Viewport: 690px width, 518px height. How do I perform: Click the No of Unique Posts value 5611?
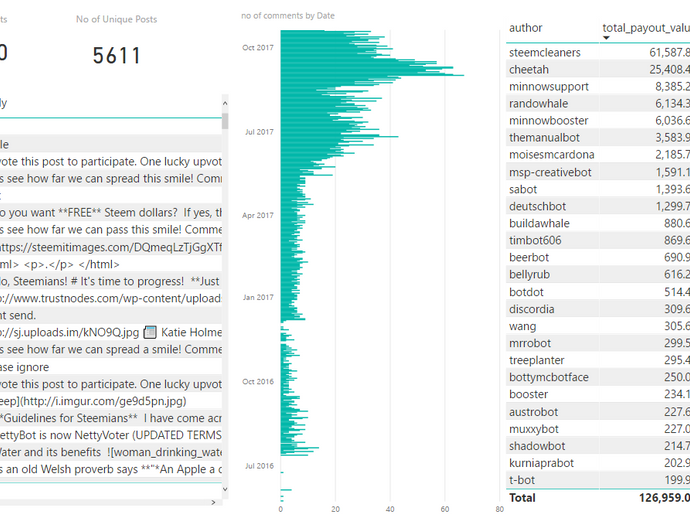(x=117, y=56)
